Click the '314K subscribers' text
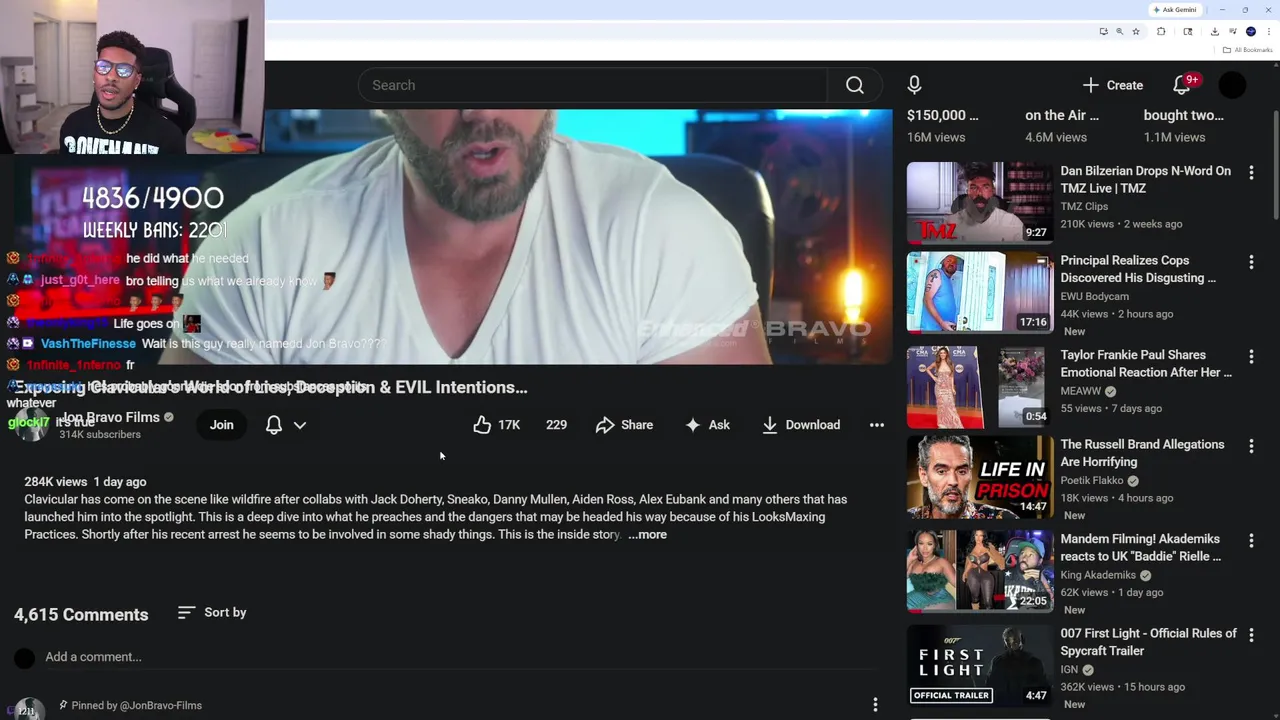The width and height of the screenshot is (1280, 720). click(100, 435)
